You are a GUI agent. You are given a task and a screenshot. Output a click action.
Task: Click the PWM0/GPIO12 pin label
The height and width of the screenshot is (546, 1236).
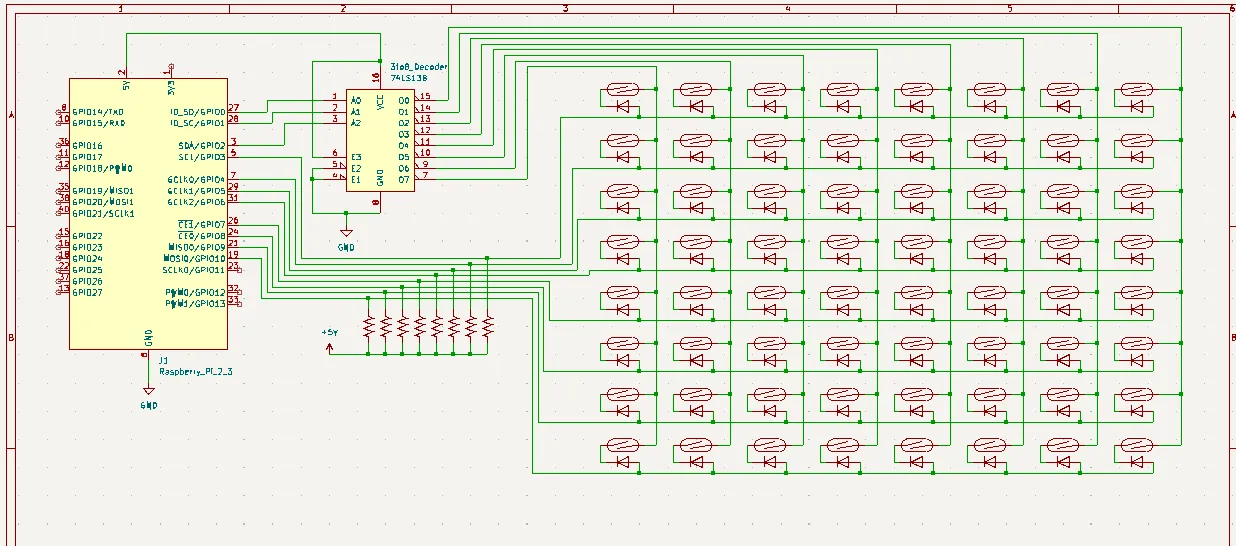click(x=196, y=292)
